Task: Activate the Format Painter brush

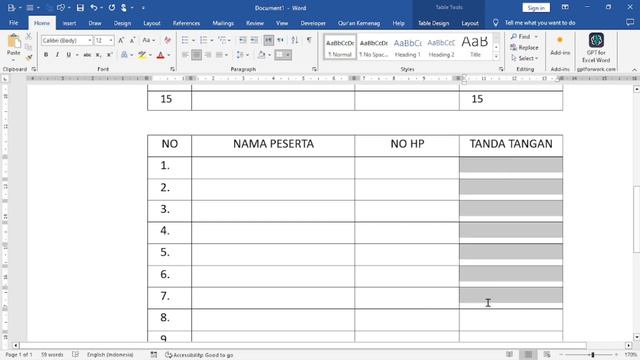Action: 29,57
